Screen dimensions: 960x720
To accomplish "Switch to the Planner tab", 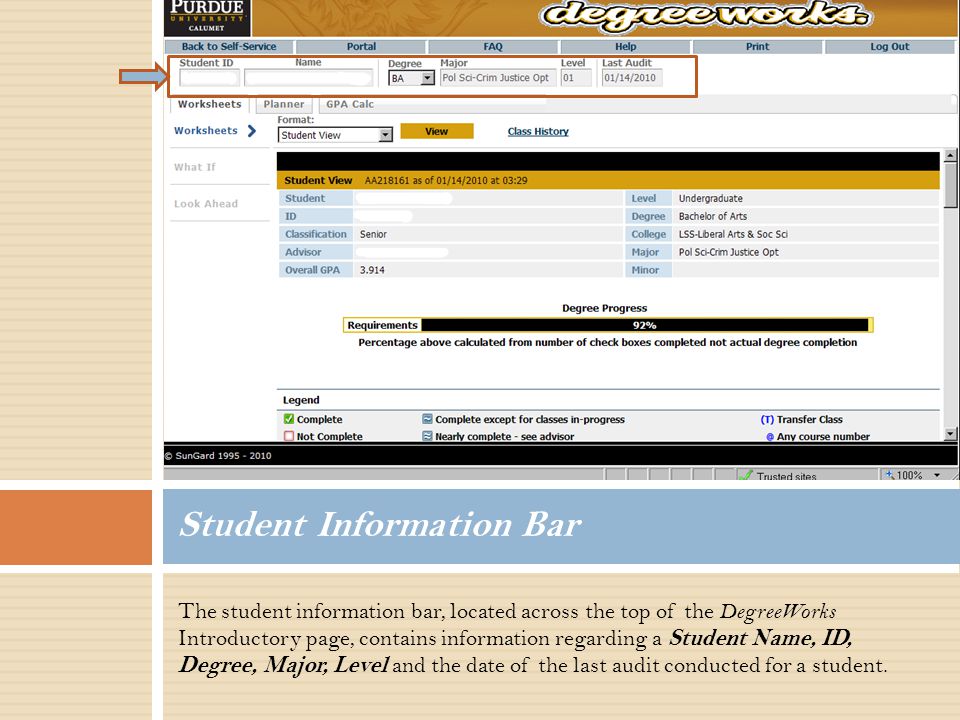I will (x=284, y=105).
